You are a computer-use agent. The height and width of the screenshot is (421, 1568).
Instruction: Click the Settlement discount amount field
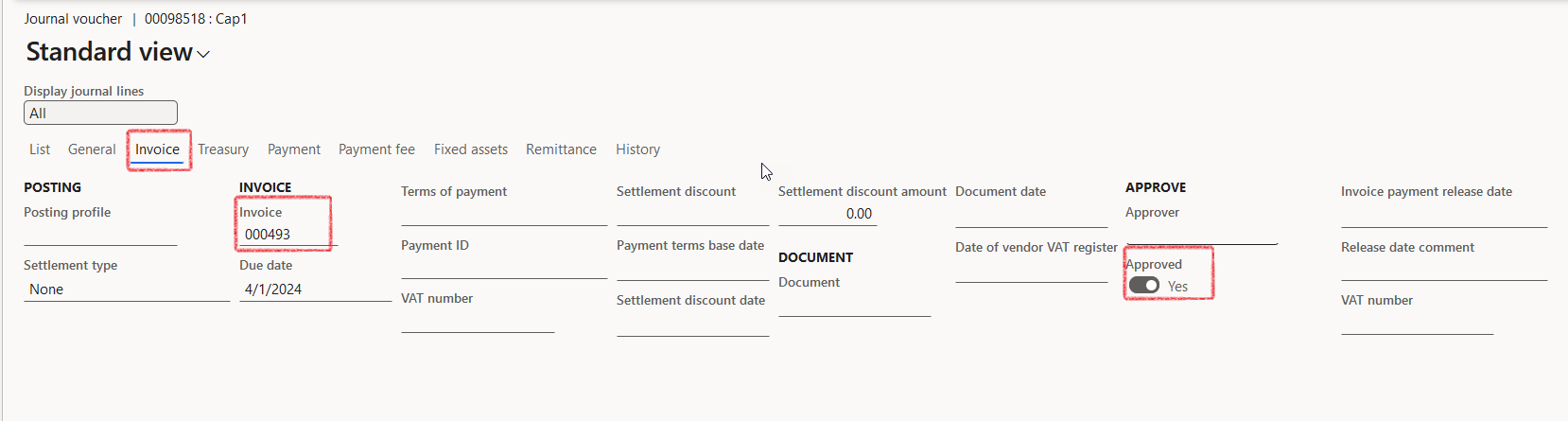click(x=828, y=214)
